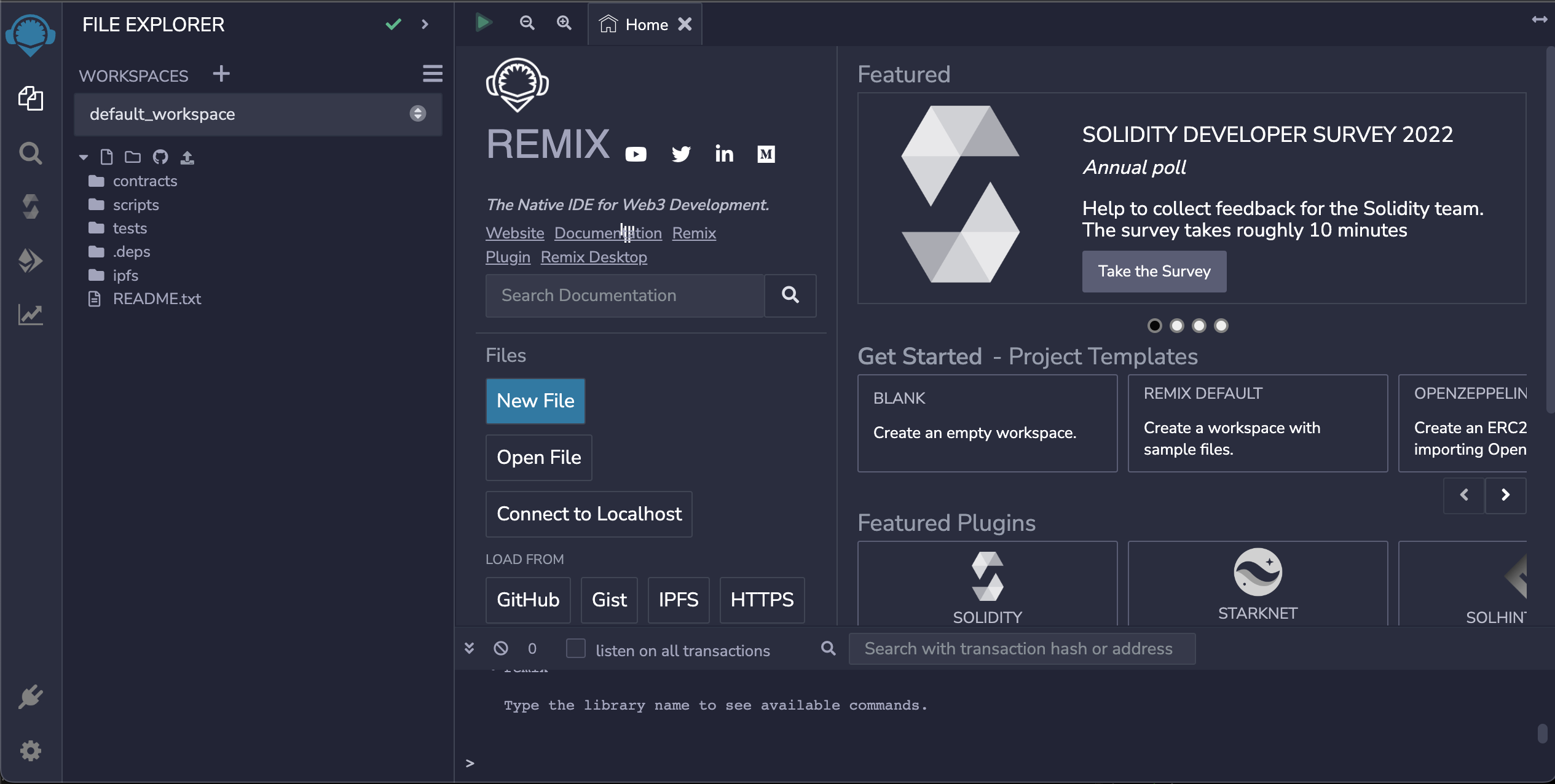The height and width of the screenshot is (784, 1555).
Task: Open the SOLIDITY featured plugin card
Action: [987, 584]
